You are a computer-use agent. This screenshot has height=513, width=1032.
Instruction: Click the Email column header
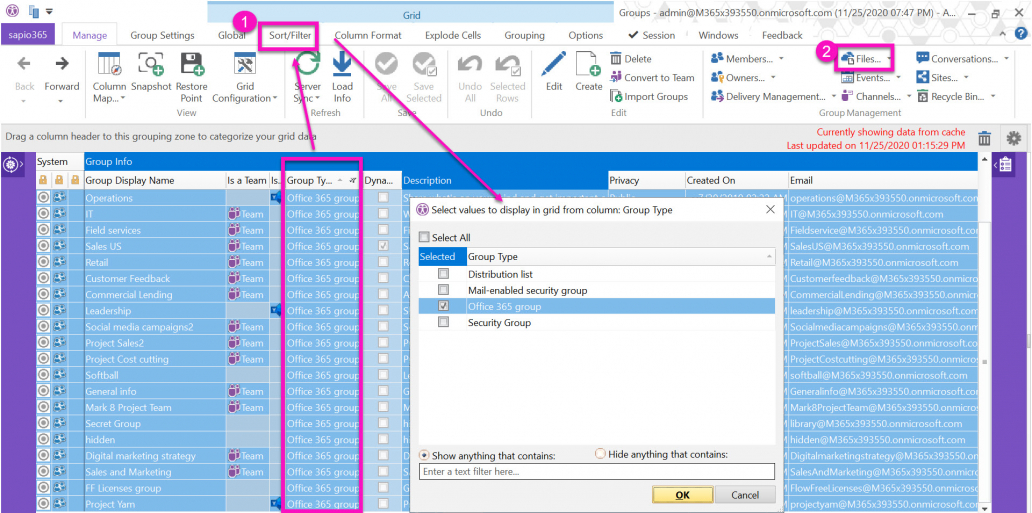(884, 180)
